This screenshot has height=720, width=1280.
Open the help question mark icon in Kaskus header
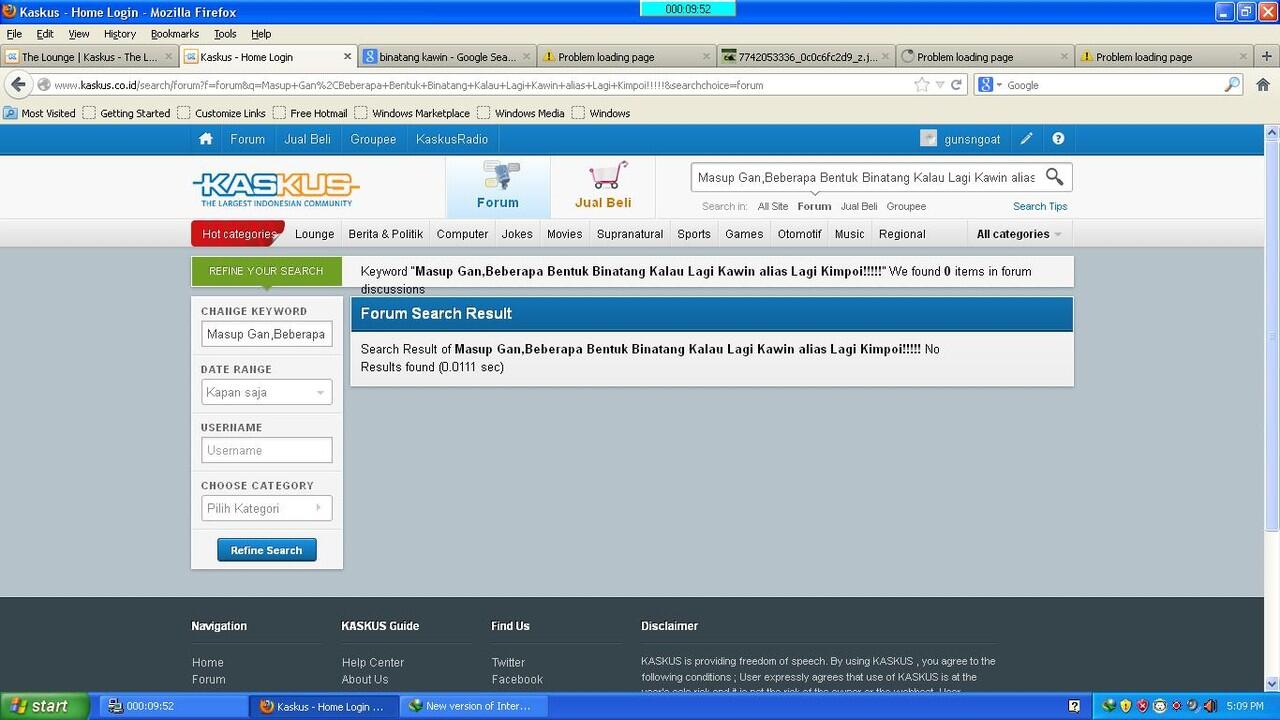[x=1058, y=139]
